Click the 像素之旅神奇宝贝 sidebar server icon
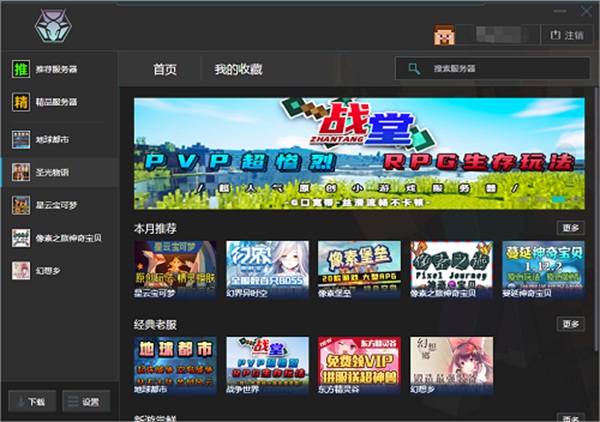This screenshot has height=422, width=600. coord(21,238)
